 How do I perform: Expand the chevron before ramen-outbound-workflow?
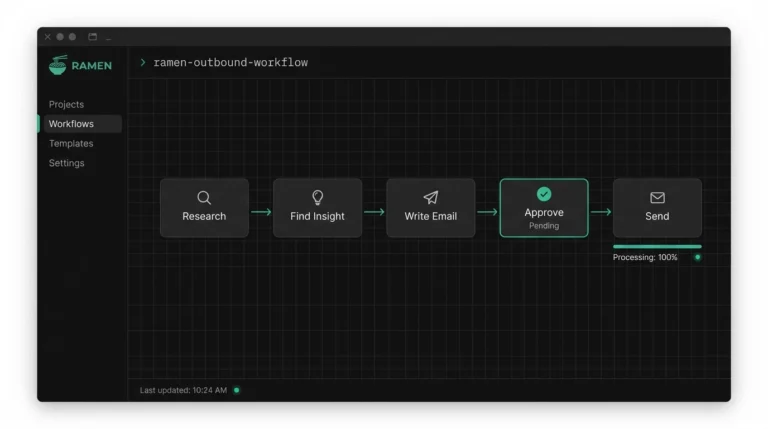tap(143, 62)
